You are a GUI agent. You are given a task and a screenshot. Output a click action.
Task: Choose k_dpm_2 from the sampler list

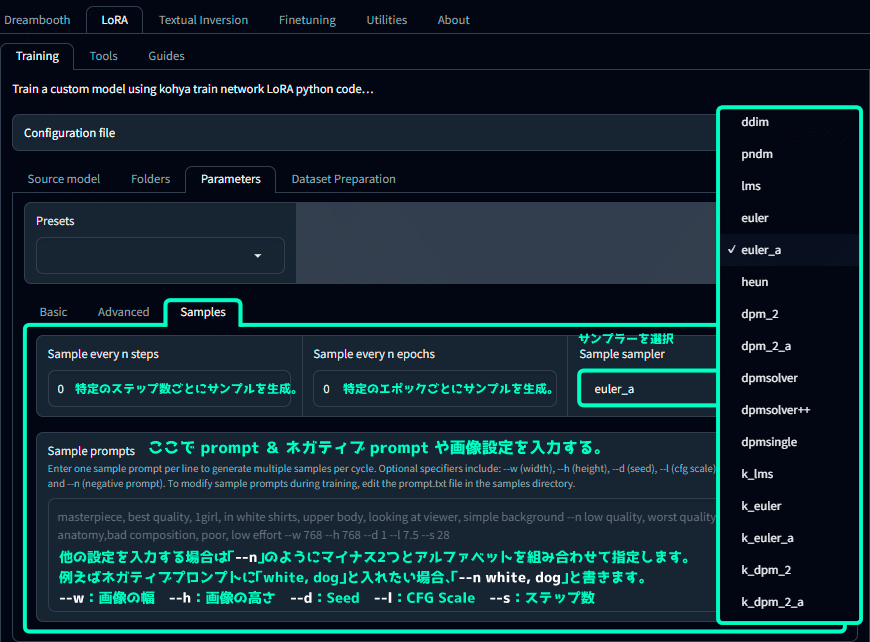[789, 570]
